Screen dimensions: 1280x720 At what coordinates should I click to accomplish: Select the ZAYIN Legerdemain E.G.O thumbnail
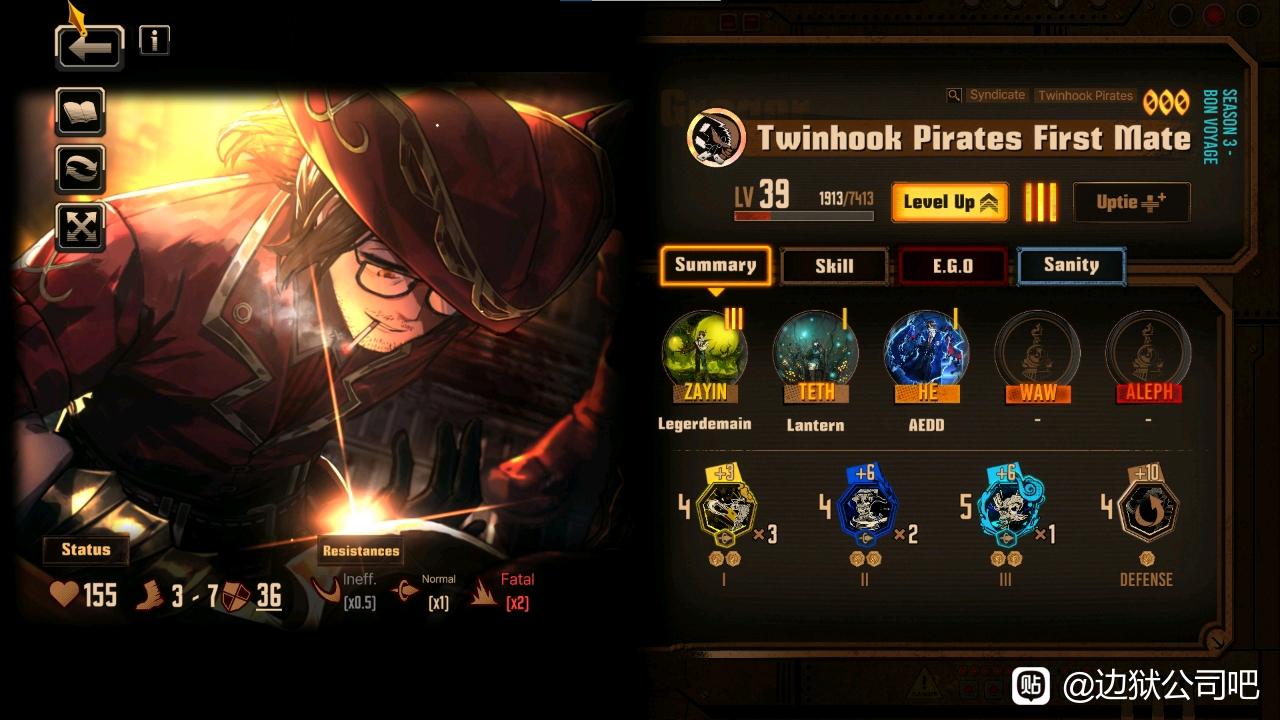[x=705, y=355]
